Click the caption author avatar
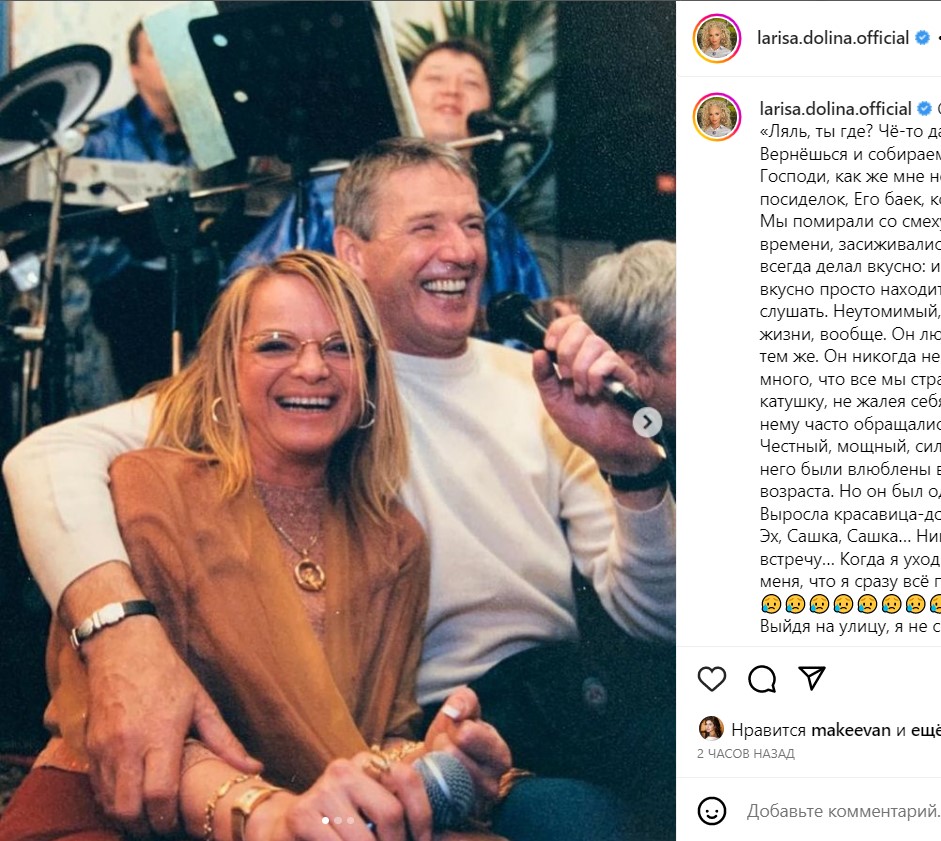The image size is (941, 841). [x=717, y=117]
